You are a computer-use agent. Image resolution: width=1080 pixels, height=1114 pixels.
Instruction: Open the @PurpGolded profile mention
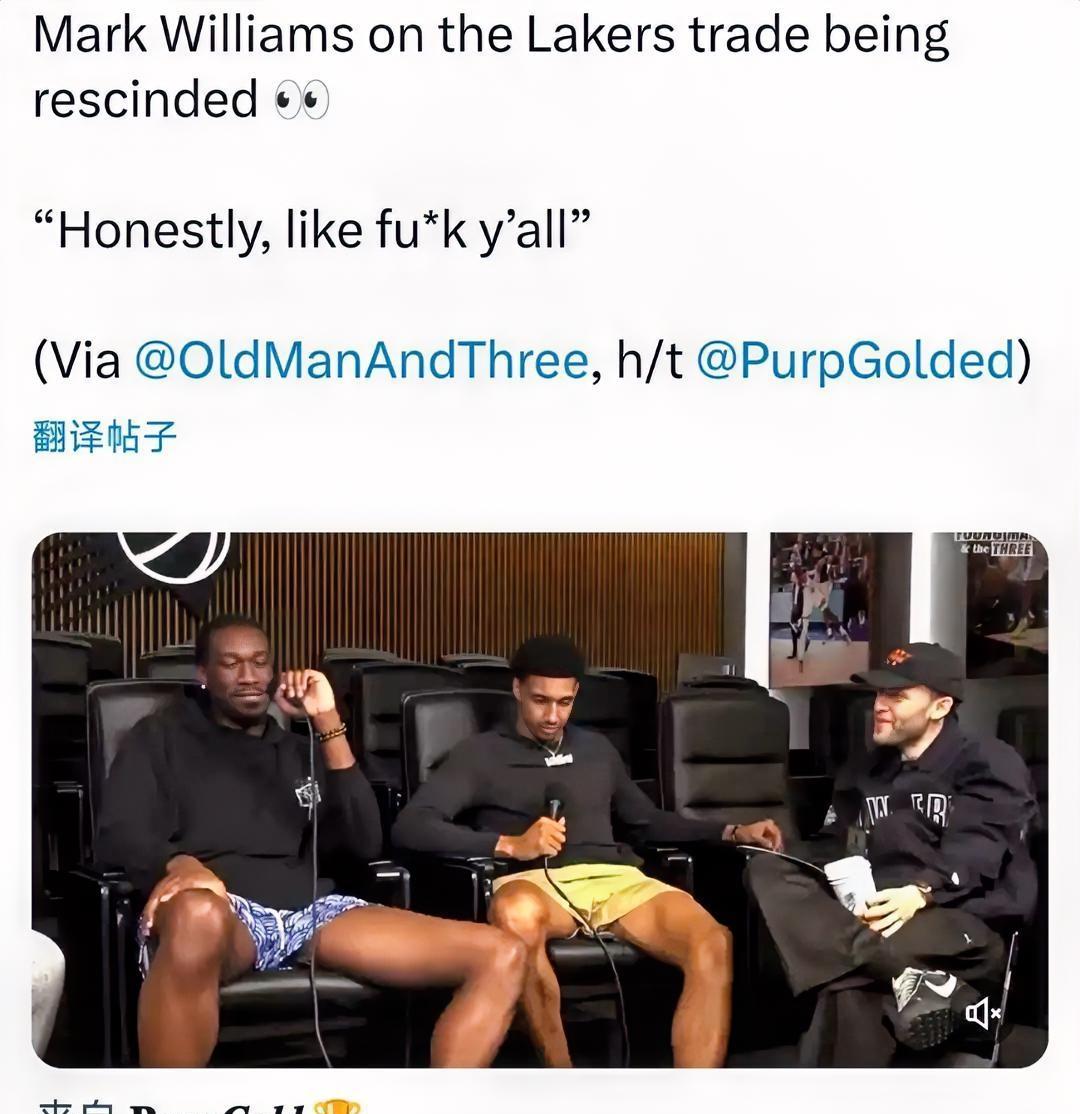(856, 359)
